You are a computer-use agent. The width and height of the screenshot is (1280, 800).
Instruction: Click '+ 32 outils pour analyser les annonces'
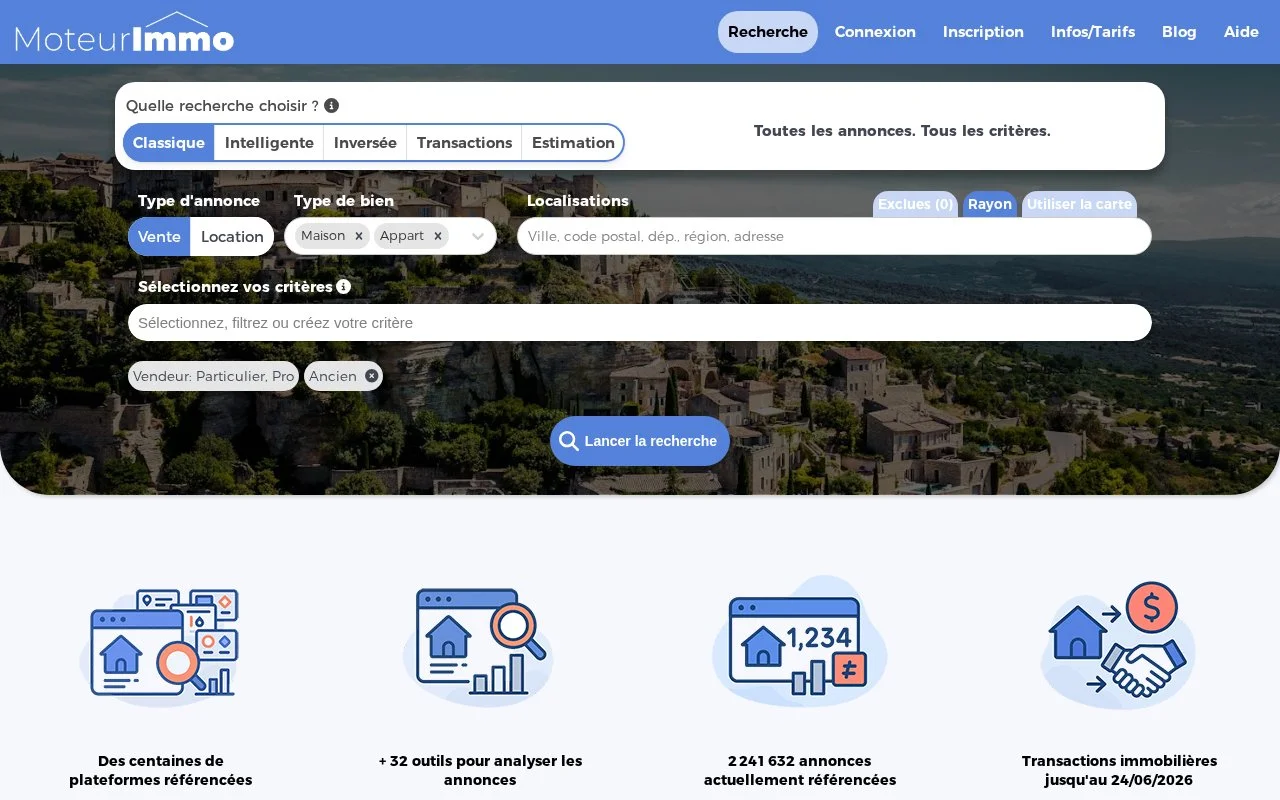480,770
